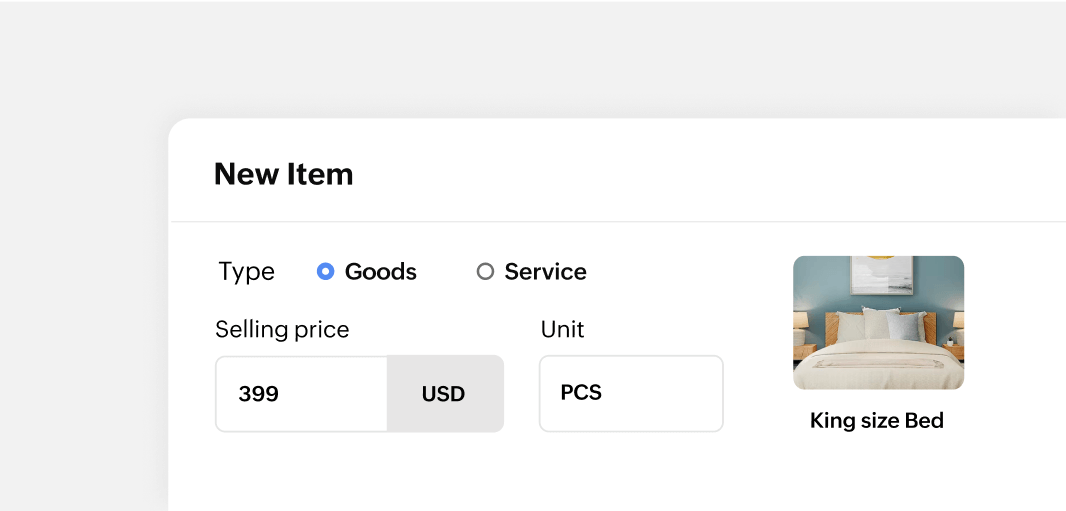Open the USD currency selector

pos(444,394)
